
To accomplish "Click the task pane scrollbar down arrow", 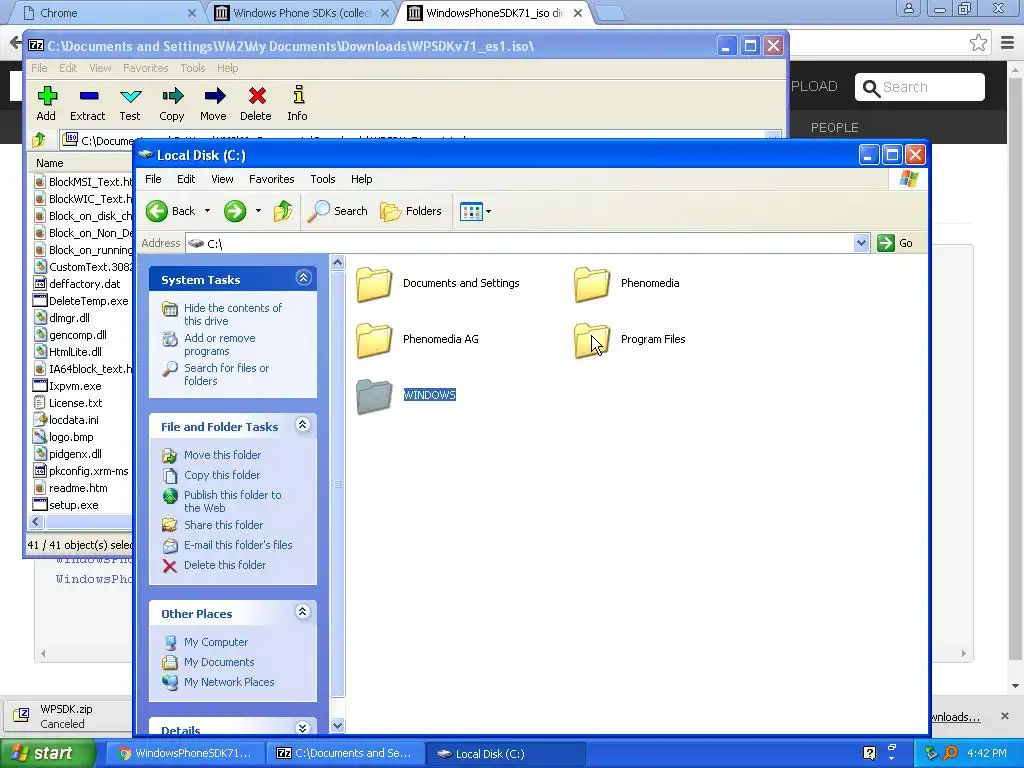I will pyautogui.click(x=337, y=725).
